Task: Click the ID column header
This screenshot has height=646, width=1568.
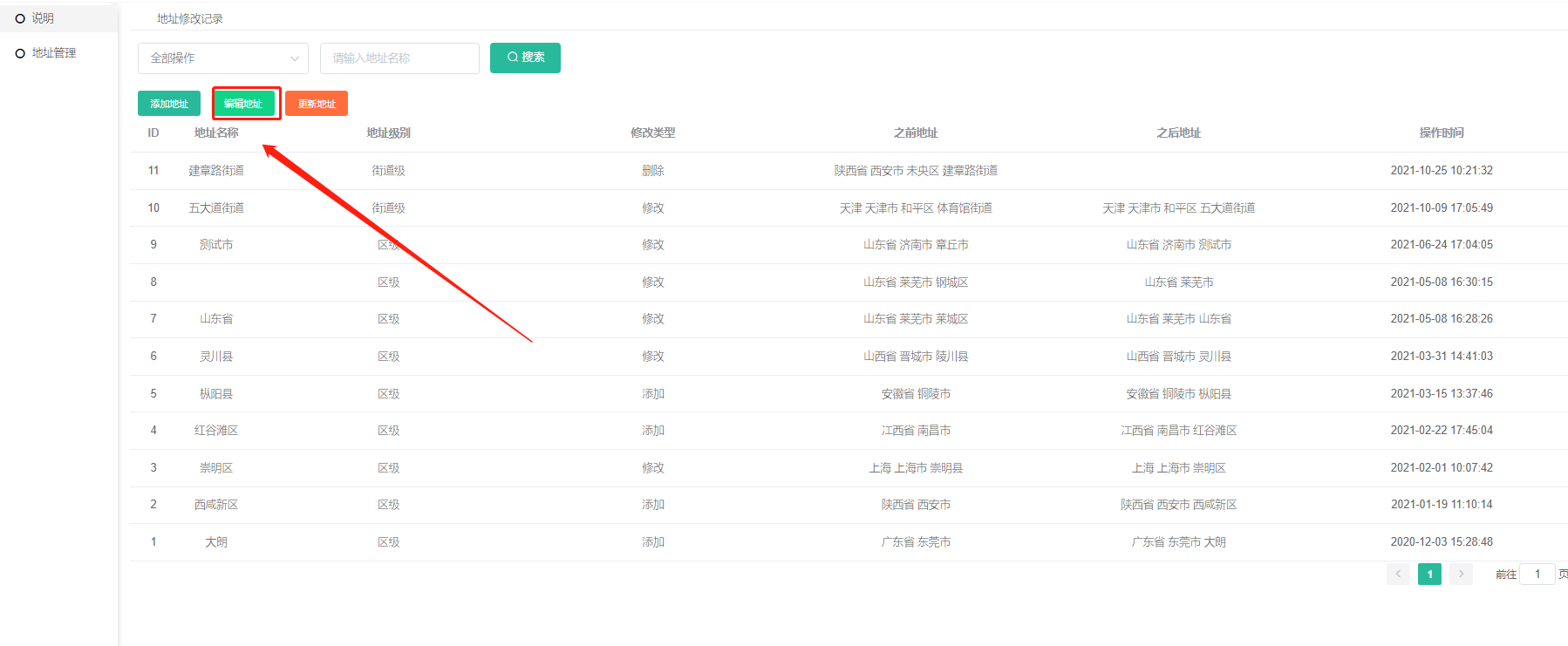Action: point(153,133)
